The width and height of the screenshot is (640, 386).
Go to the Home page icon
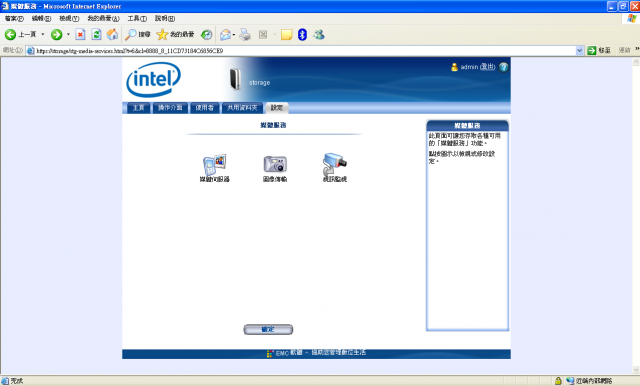112,35
